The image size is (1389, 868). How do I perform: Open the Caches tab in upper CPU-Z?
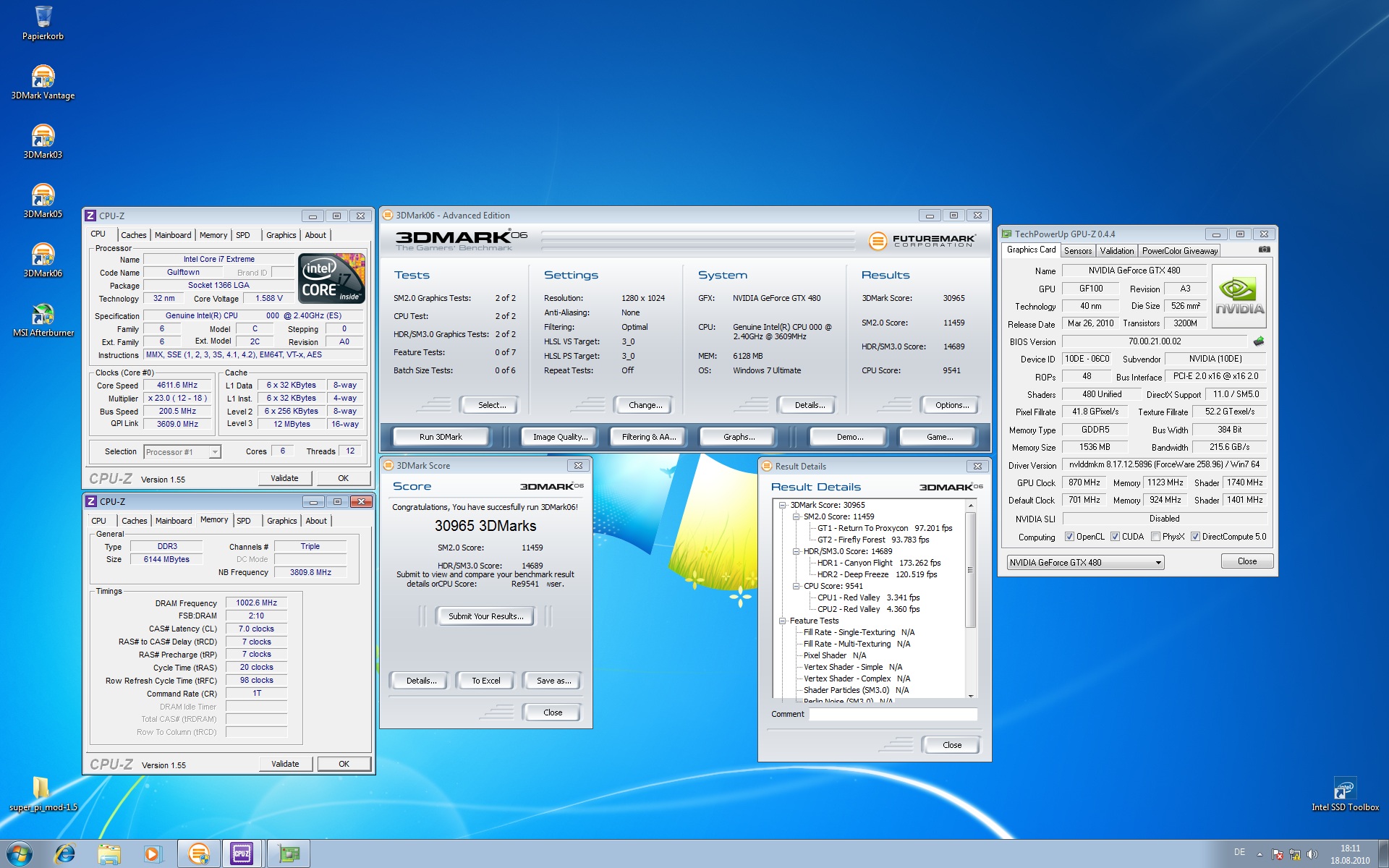(133, 235)
